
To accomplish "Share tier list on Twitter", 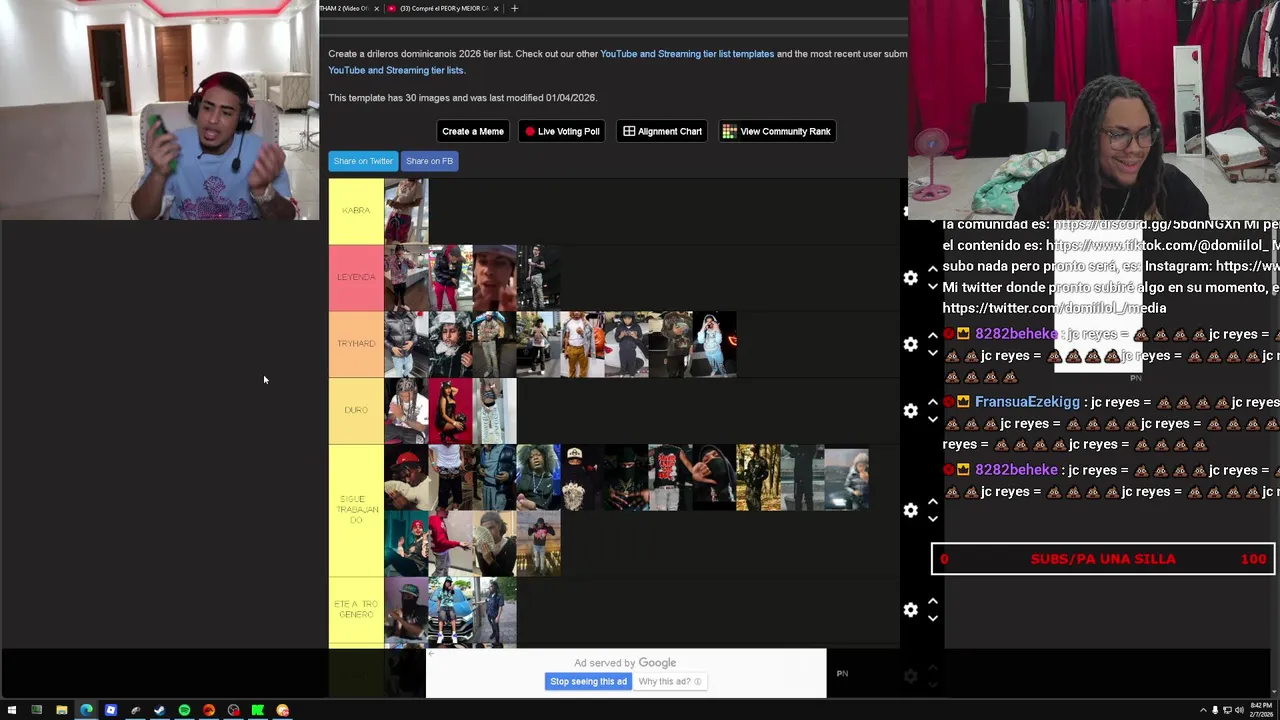I will [x=363, y=161].
